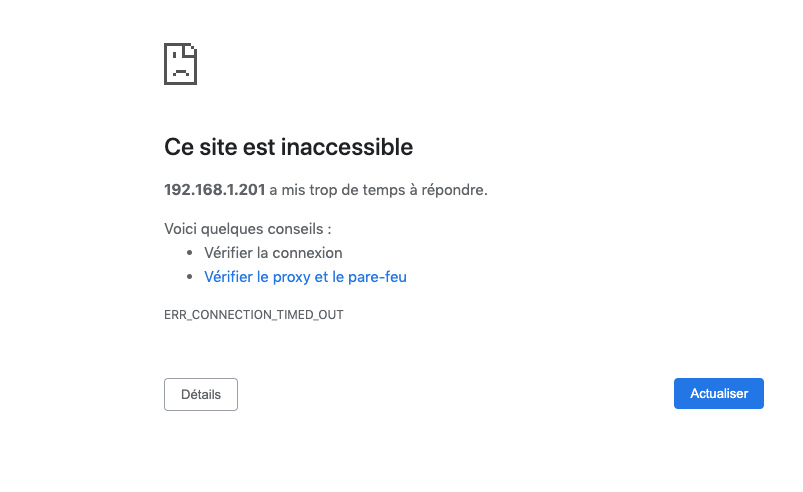This screenshot has height=492, width=803.
Task: Click the sad page error icon
Action: point(181,64)
